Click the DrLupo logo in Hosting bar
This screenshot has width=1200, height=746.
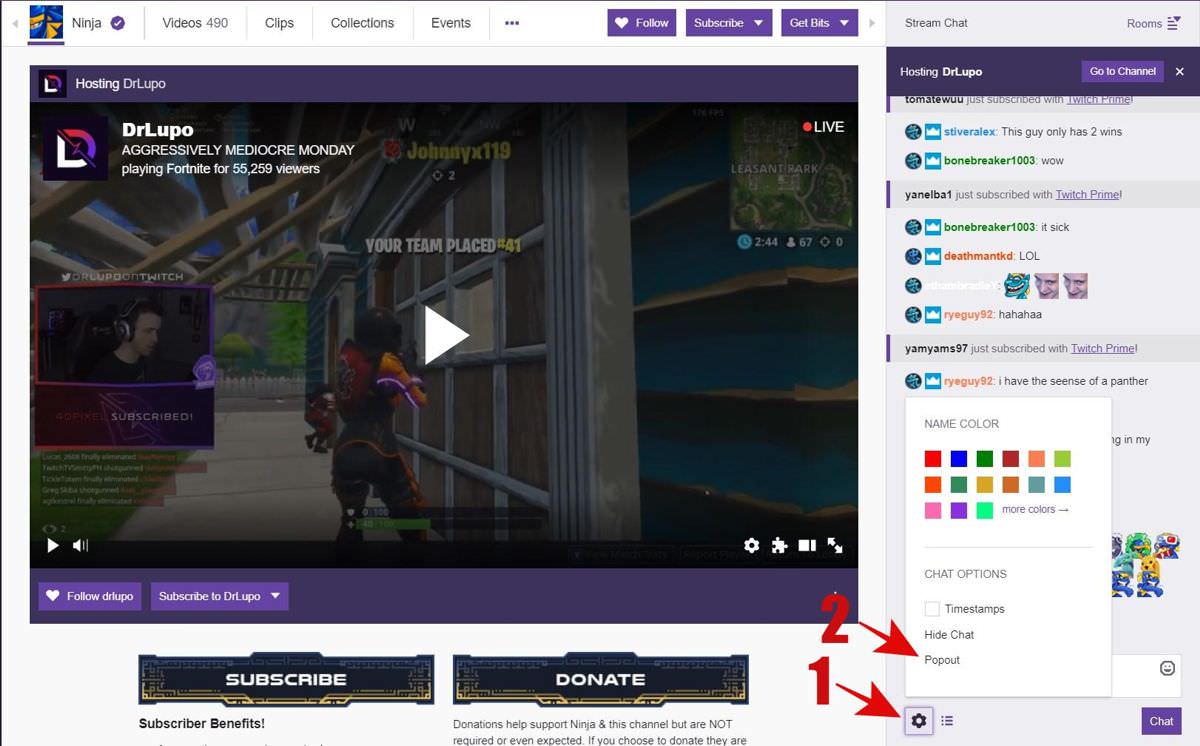[52, 84]
